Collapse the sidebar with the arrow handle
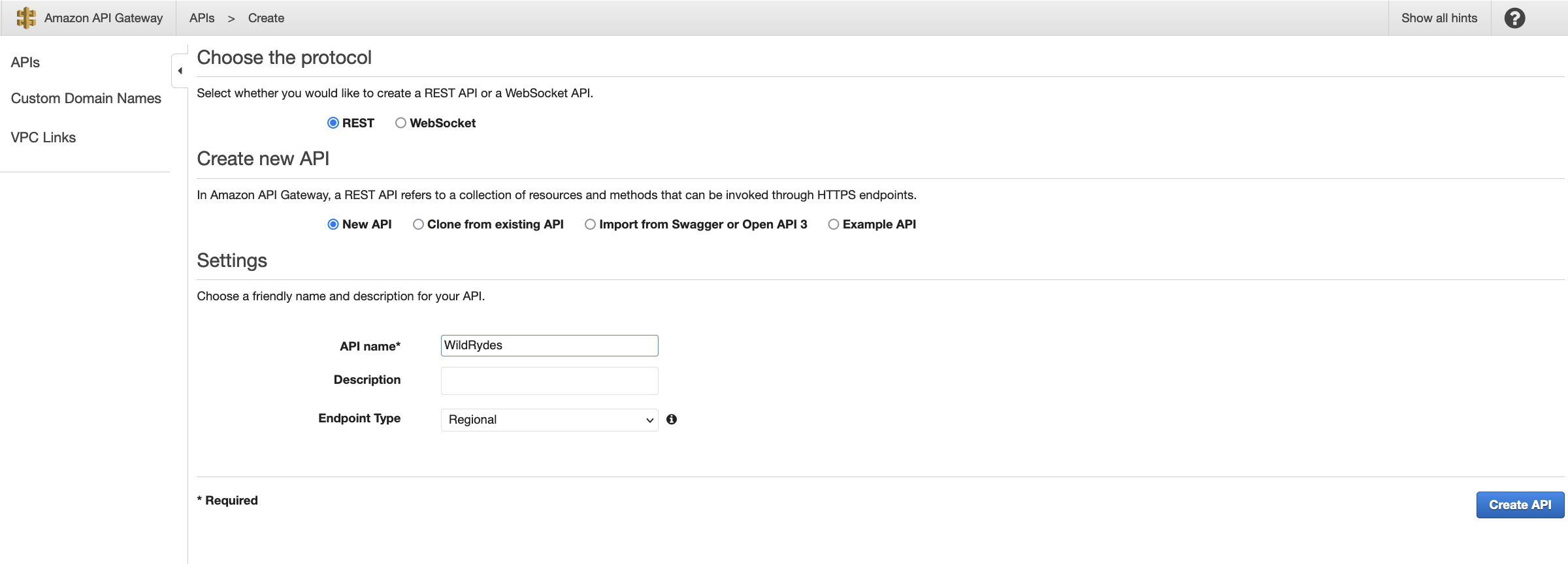1568x564 pixels. [180, 70]
